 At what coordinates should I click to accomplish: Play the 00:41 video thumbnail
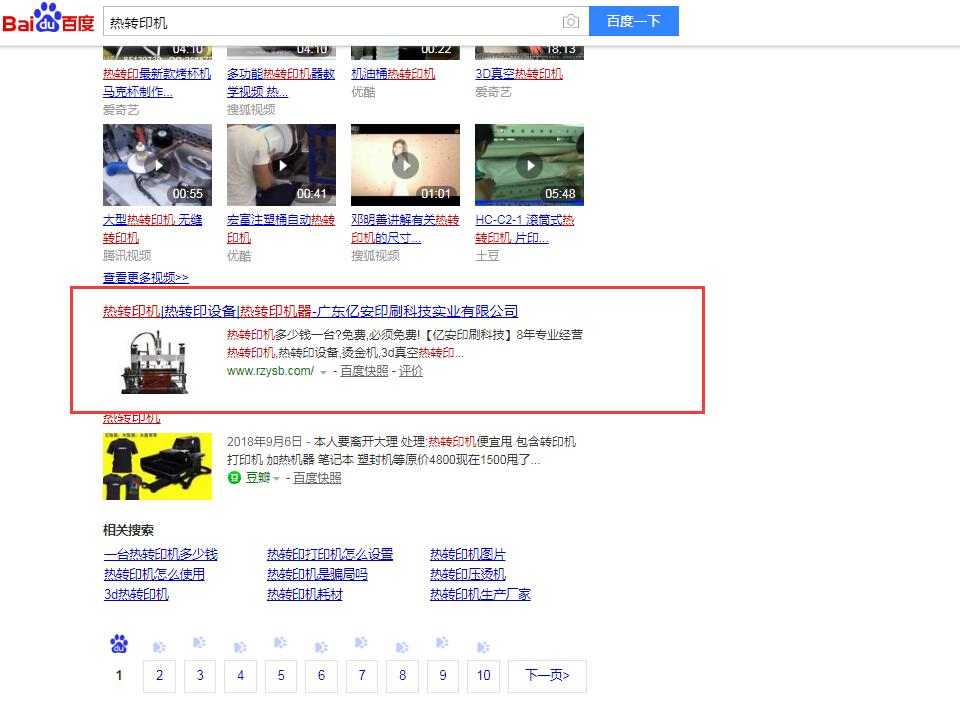pos(281,165)
